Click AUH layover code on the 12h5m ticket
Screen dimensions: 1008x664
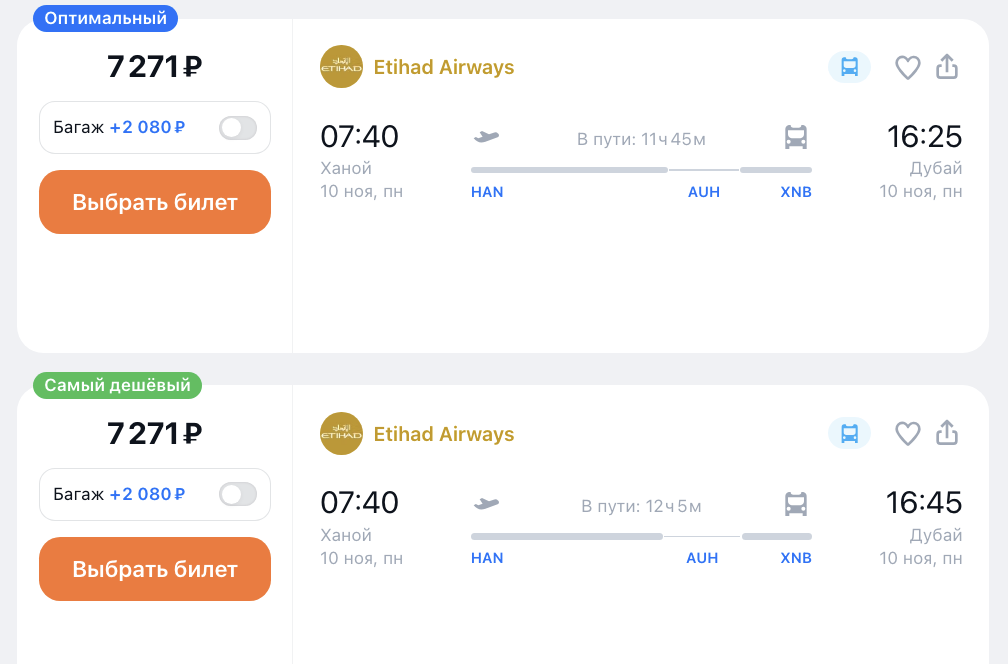click(702, 558)
